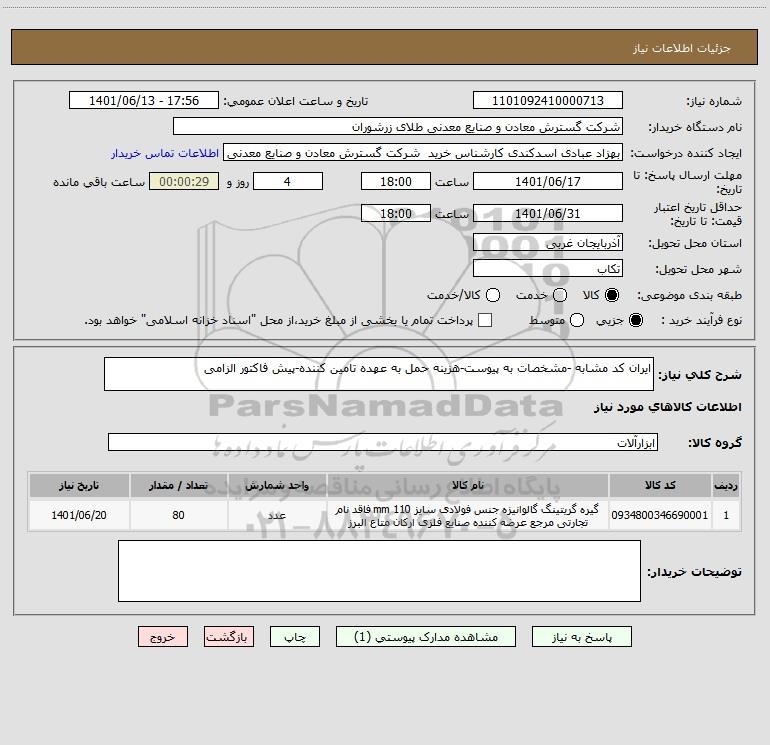Select the جزیی purchase type radio
The height and width of the screenshot is (745, 770).
(x=635, y=320)
